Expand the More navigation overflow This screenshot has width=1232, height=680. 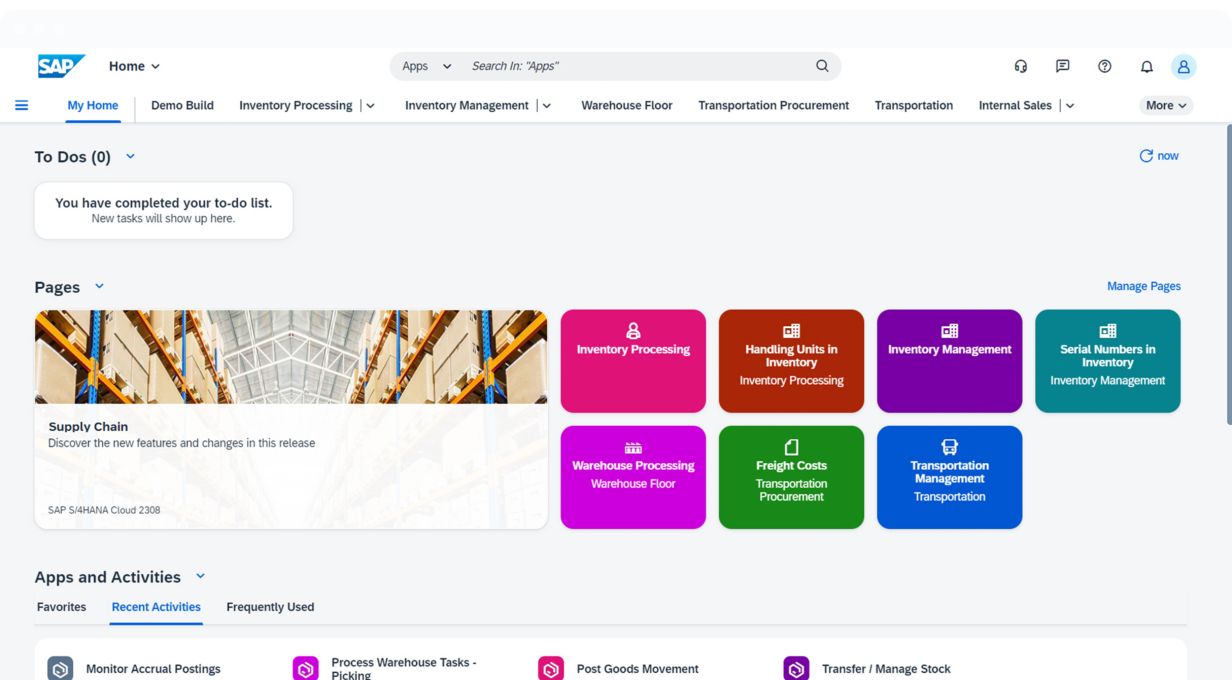1165,105
